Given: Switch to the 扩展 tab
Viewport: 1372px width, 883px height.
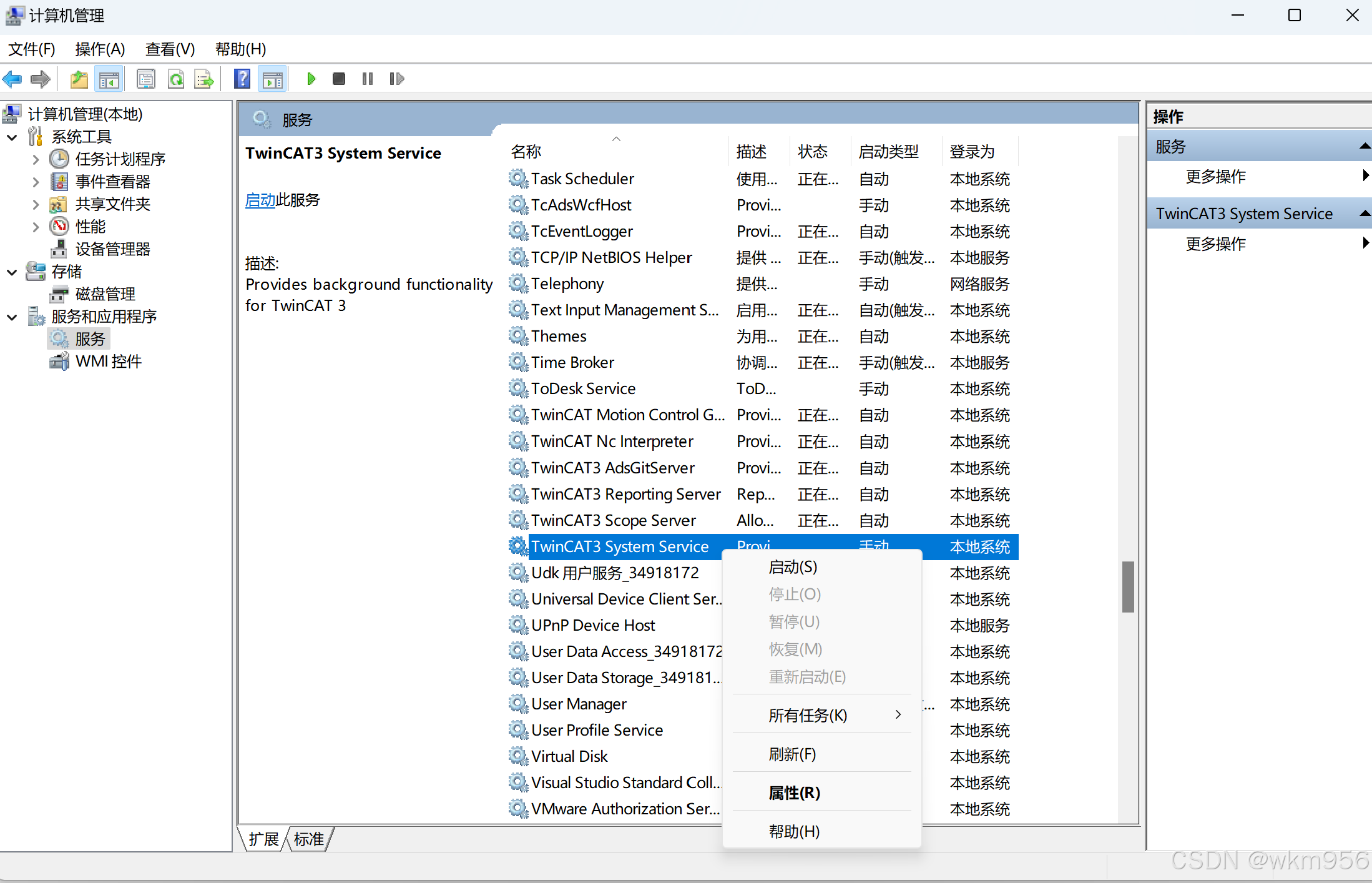Looking at the screenshot, I should [x=263, y=839].
